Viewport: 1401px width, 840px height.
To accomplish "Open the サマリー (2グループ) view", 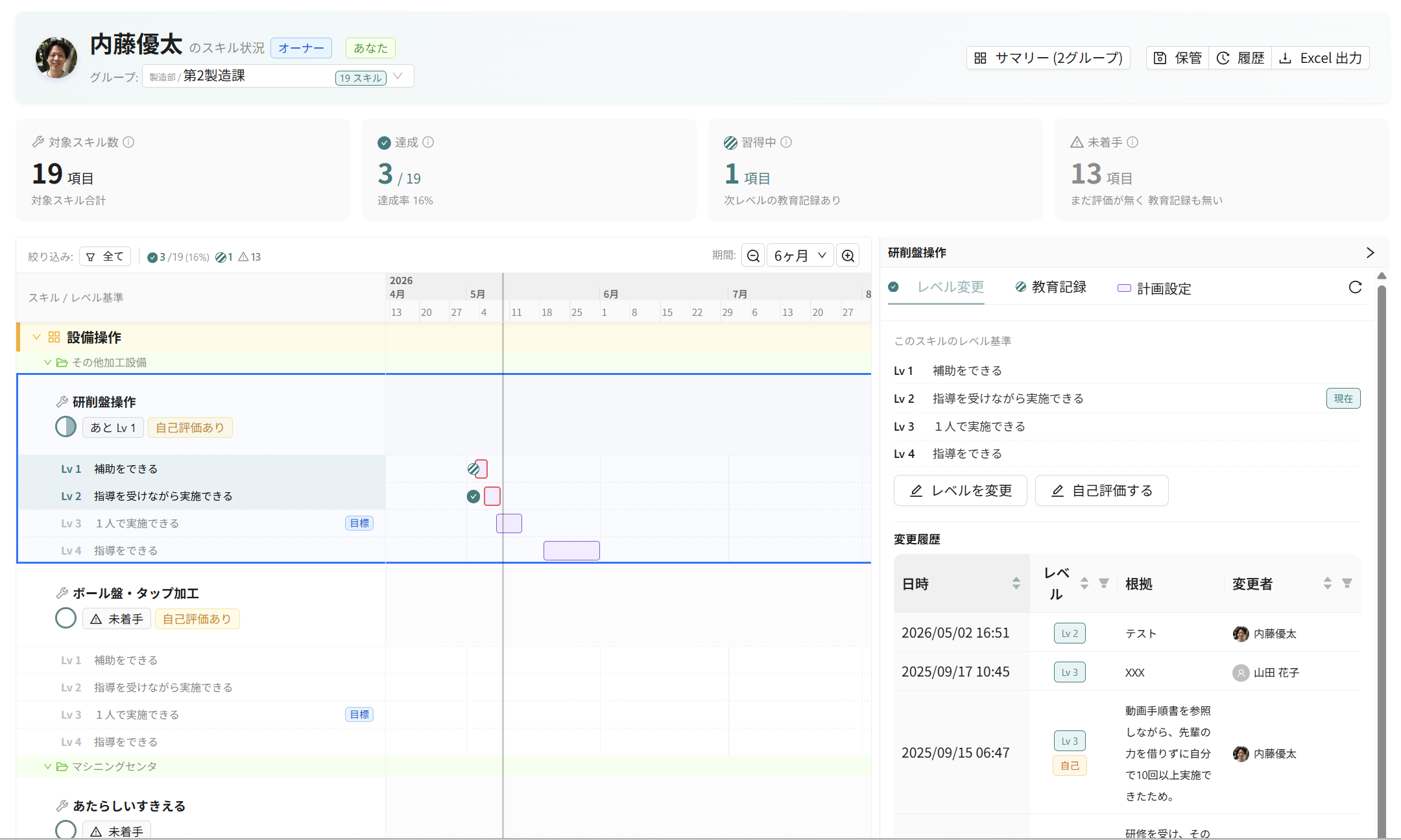I will tap(1048, 58).
